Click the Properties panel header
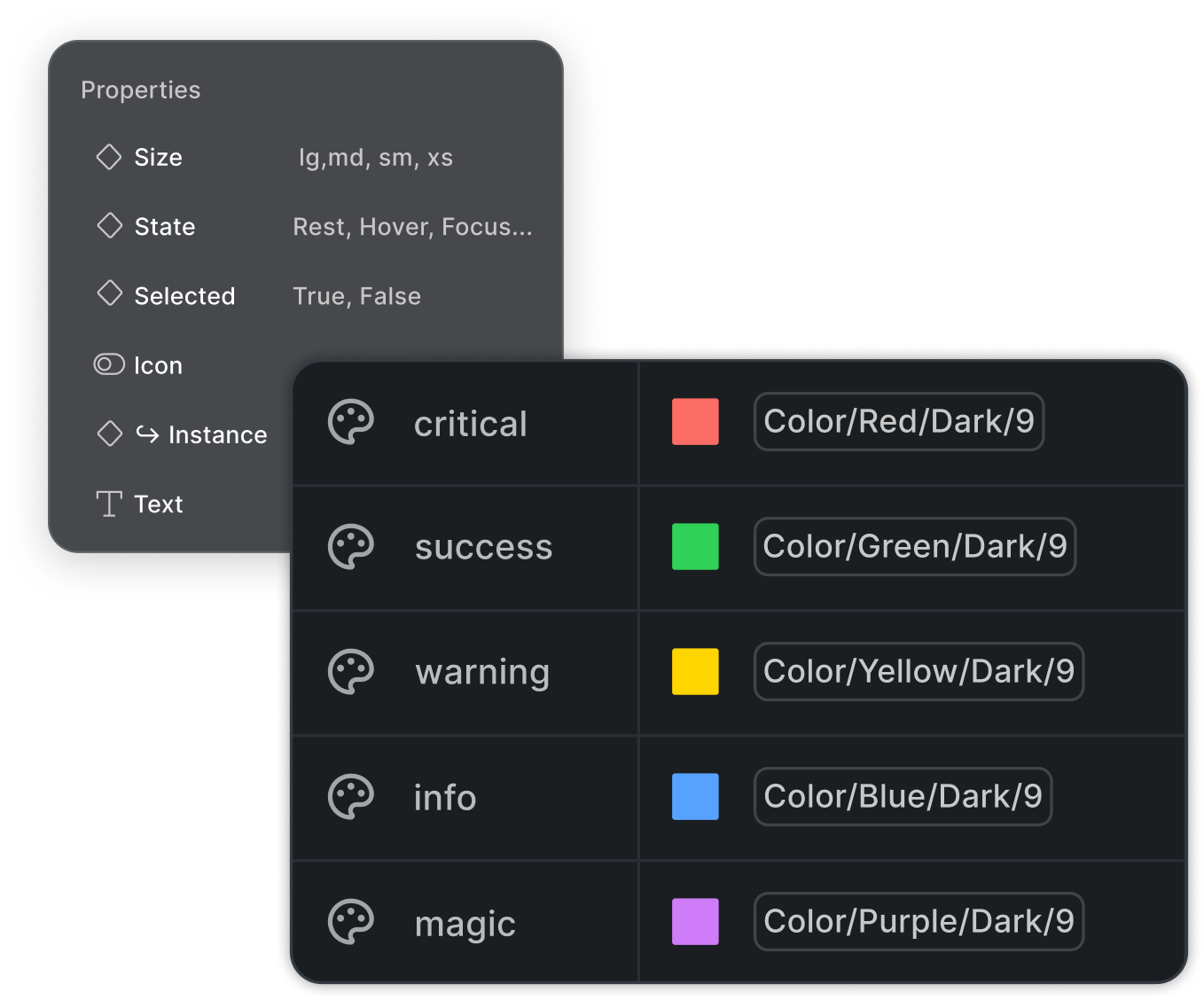 140,89
